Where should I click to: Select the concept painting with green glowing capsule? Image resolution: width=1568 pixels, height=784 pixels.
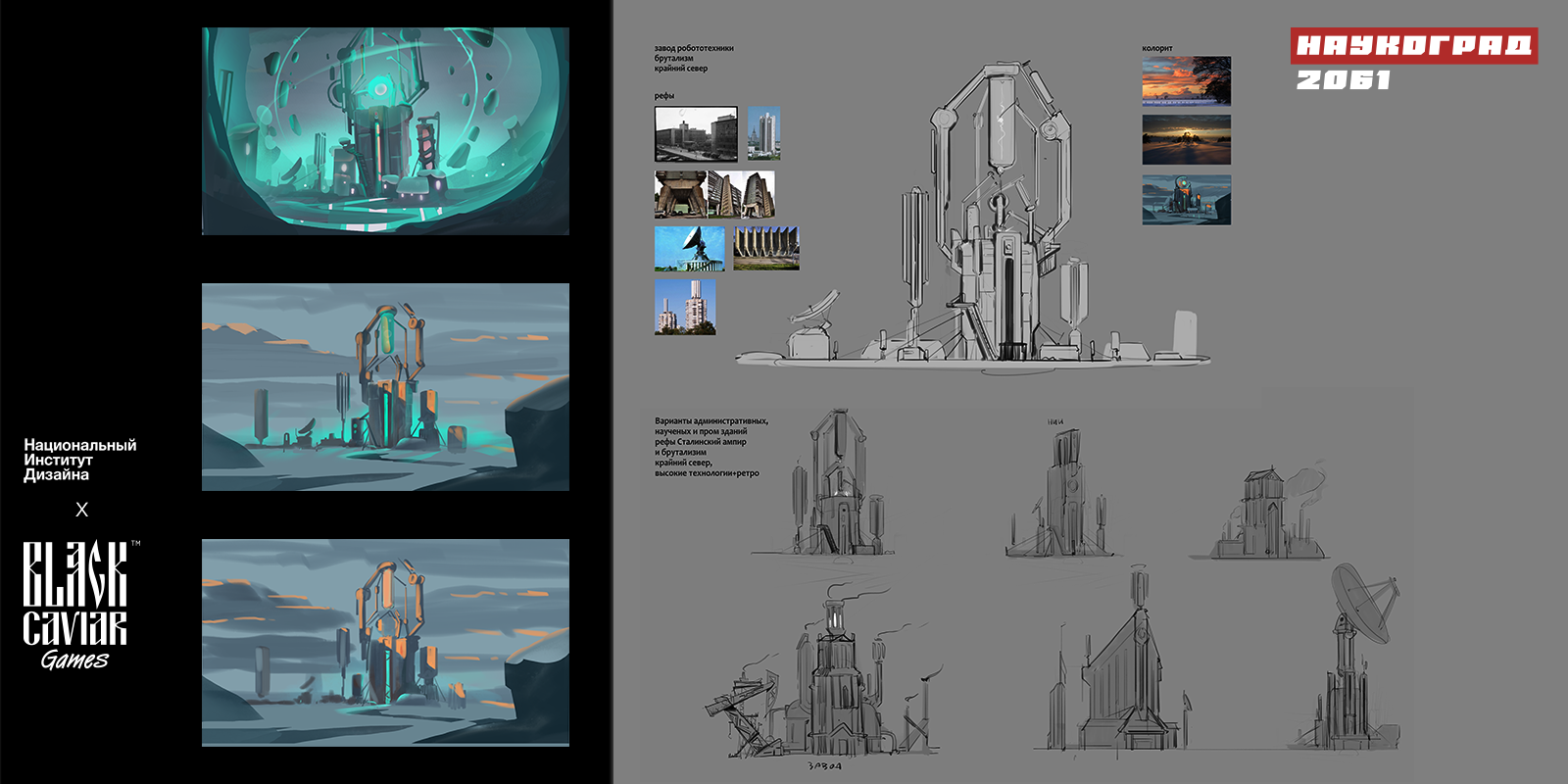click(x=385, y=387)
